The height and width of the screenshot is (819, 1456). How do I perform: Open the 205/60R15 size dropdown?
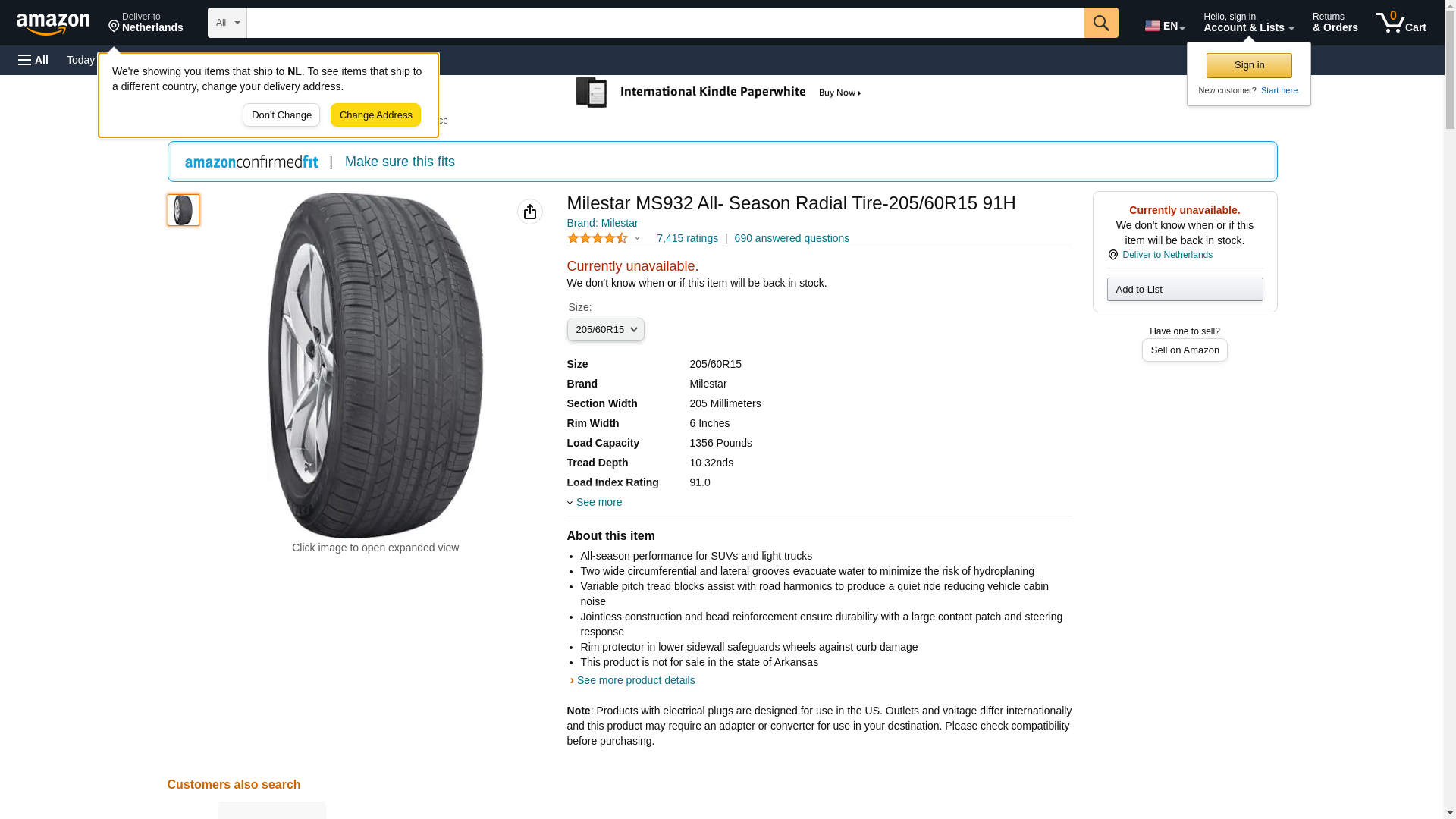point(605,330)
